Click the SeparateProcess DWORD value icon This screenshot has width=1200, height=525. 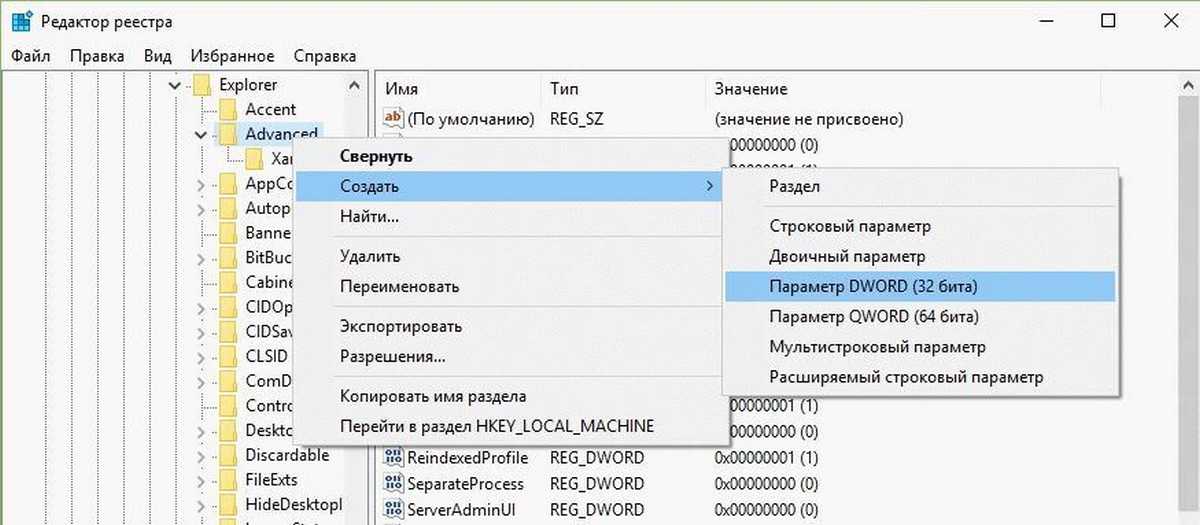(x=392, y=483)
